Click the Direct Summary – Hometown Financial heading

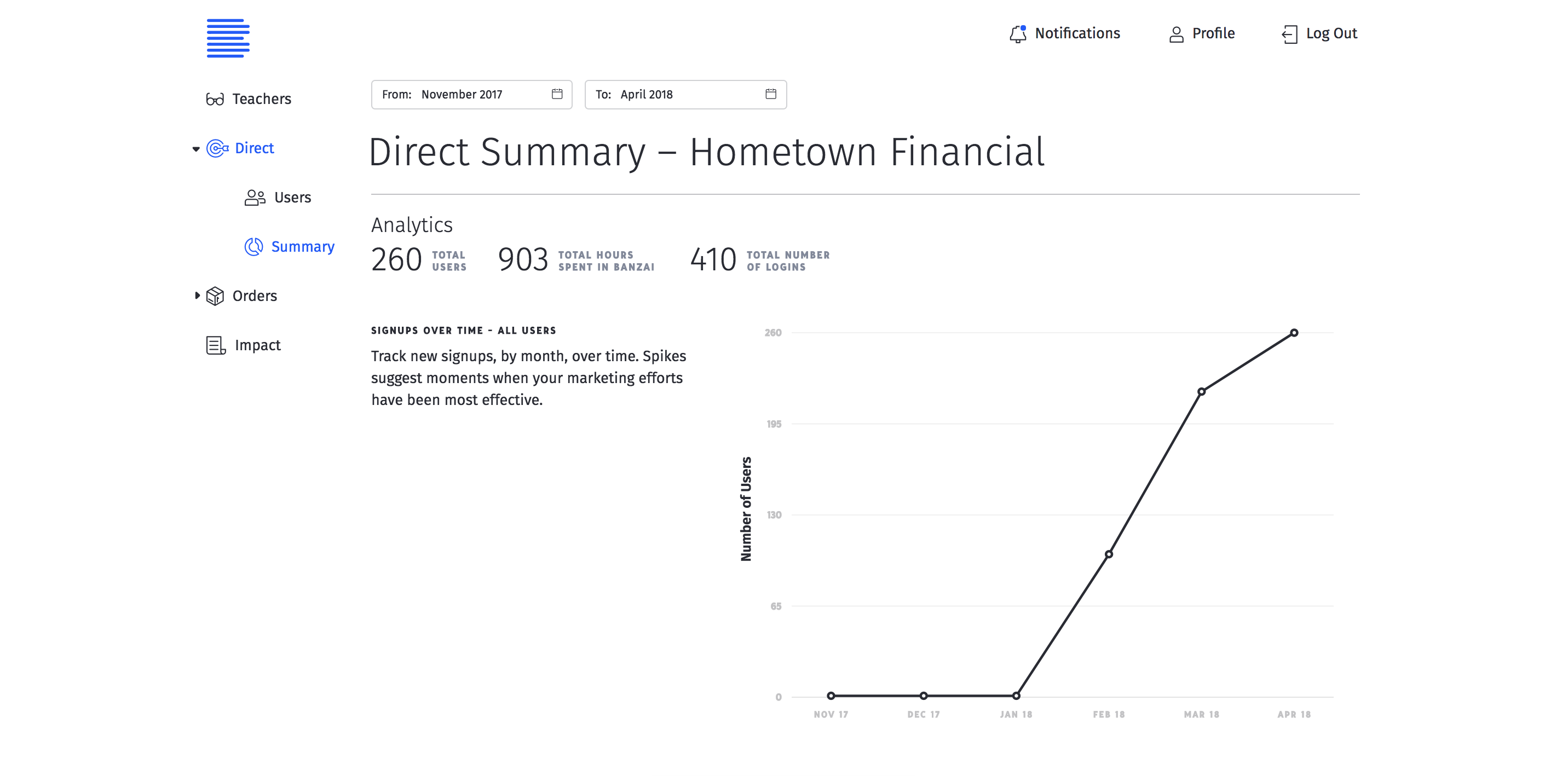707,152
